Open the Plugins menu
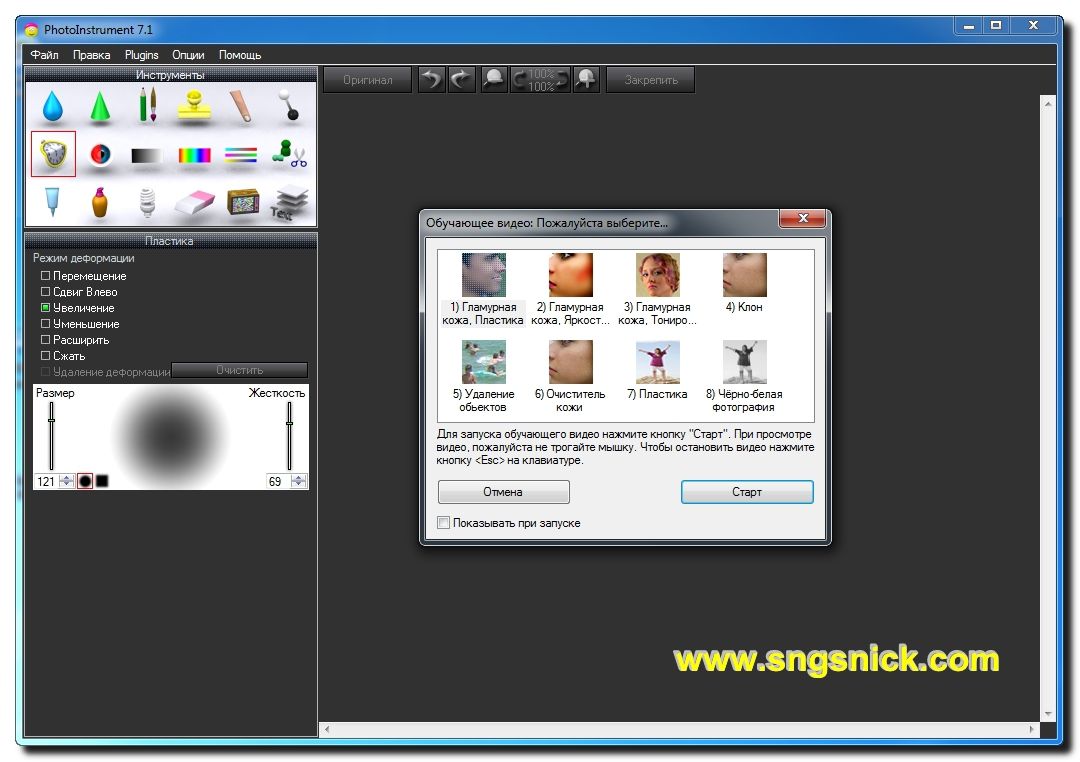 click(x=141, y=55)
